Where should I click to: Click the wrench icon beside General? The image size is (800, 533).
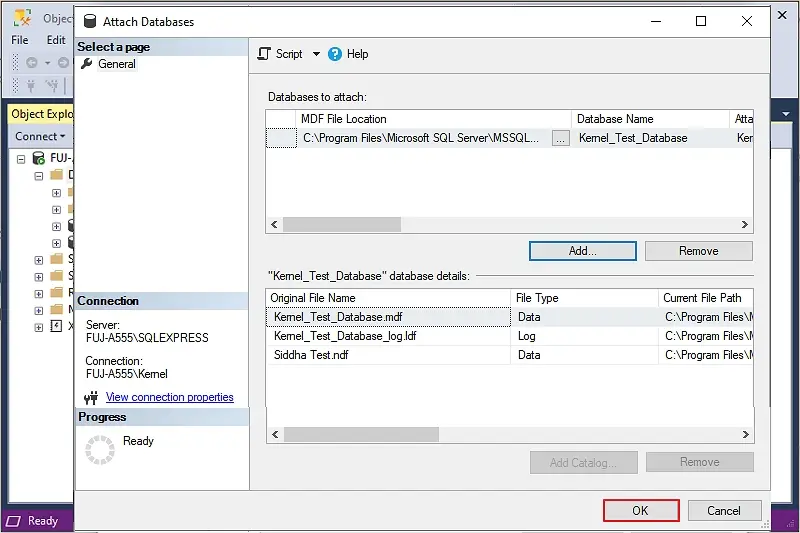87,64
